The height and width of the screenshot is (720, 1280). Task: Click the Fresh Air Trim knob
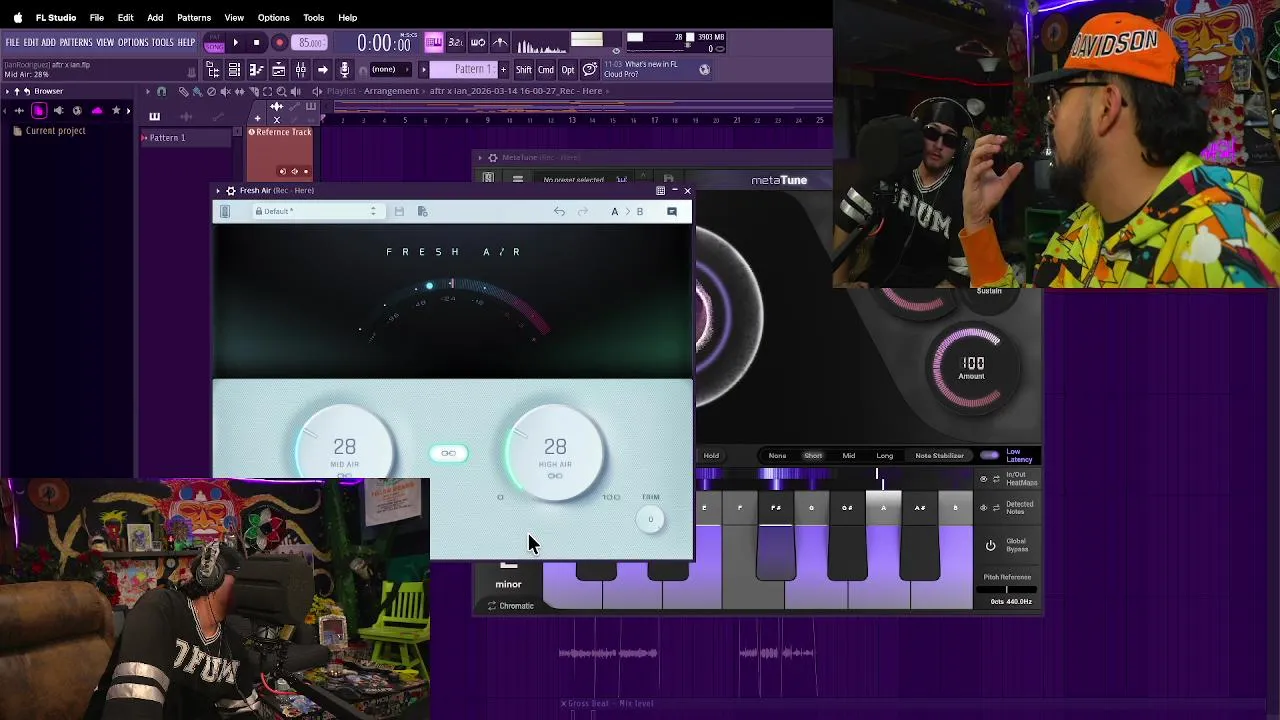pos(650,519)
